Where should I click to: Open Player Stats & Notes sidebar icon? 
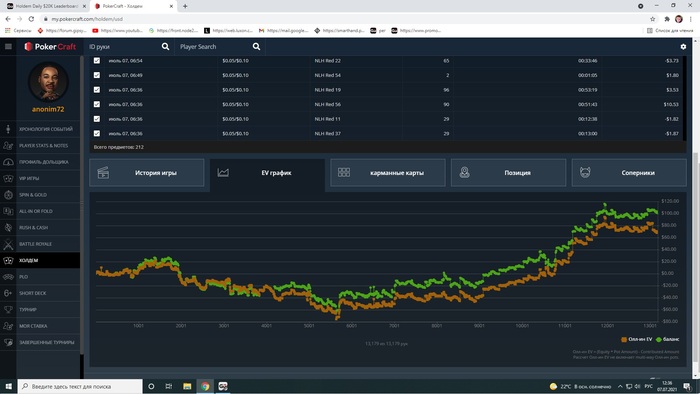tap(8, 145)
